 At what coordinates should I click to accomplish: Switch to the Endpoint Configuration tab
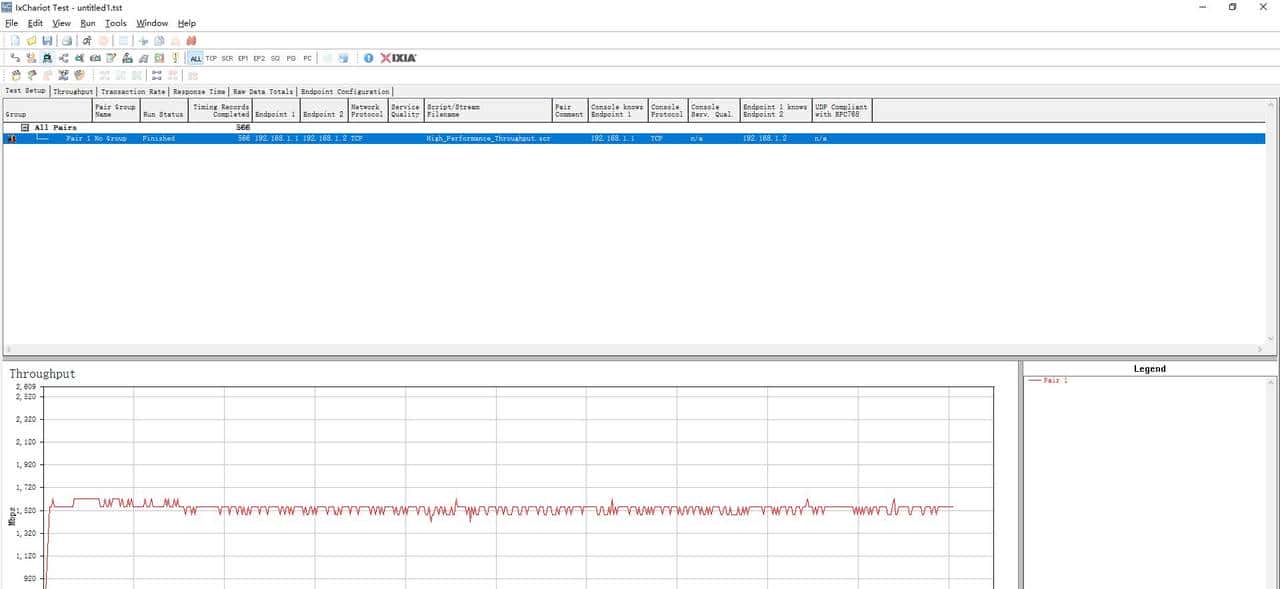click(345, 91)
